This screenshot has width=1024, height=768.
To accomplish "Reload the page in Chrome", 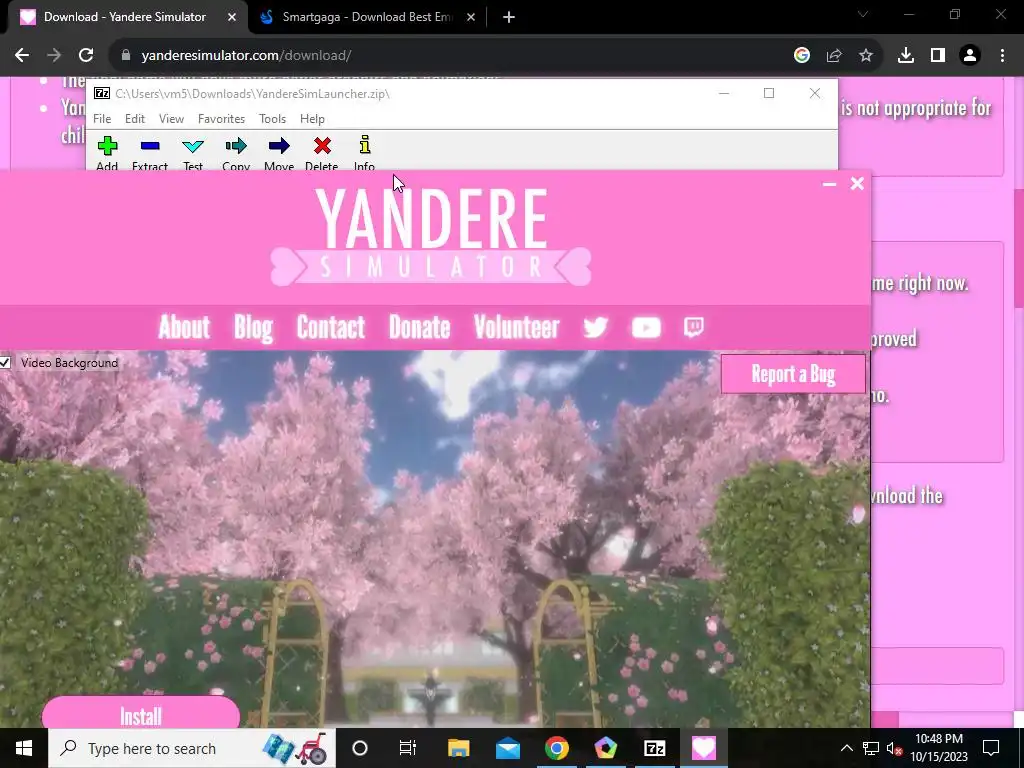I will (x=86, y=56).
